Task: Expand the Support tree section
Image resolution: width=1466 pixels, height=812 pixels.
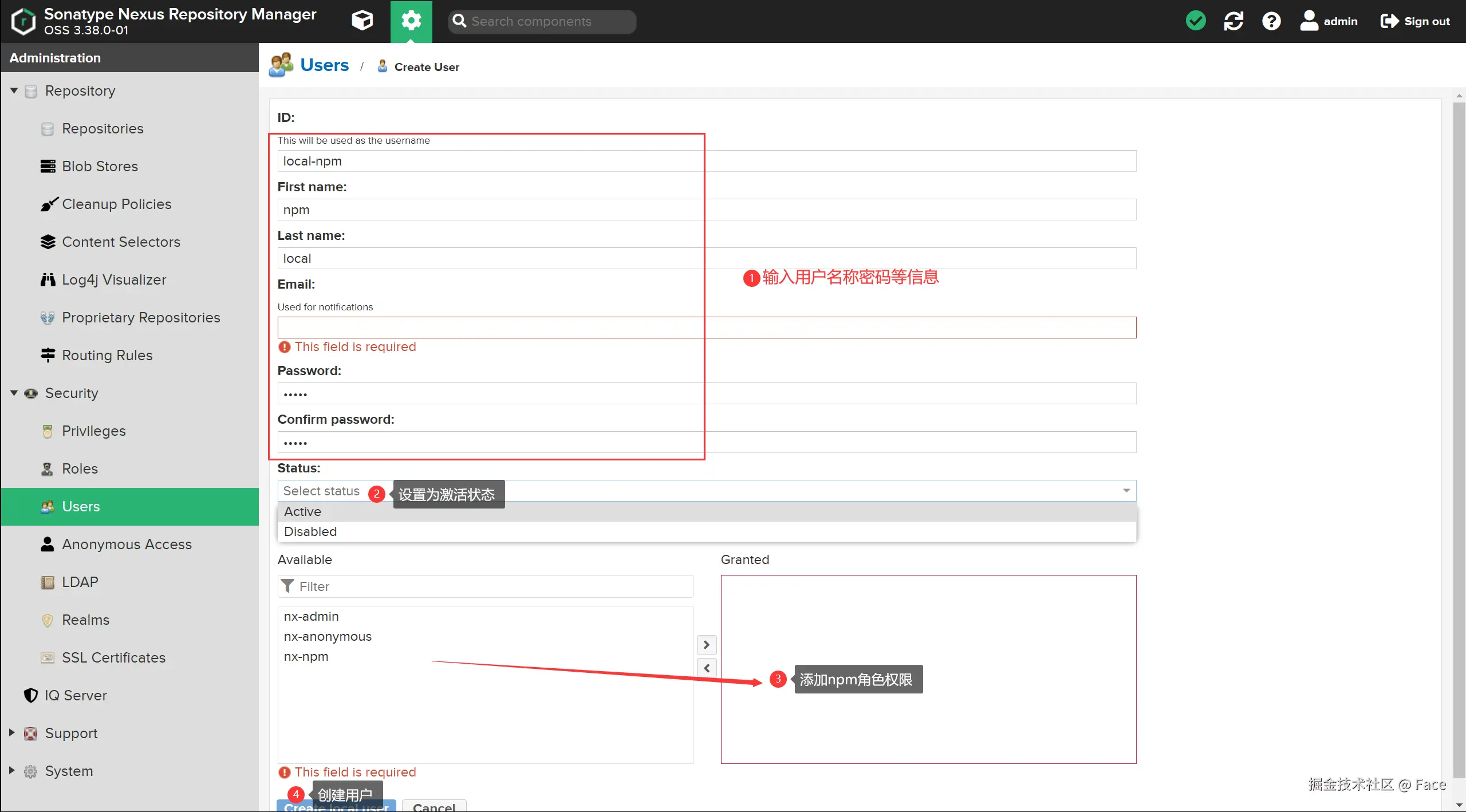Action: [11, 732]
